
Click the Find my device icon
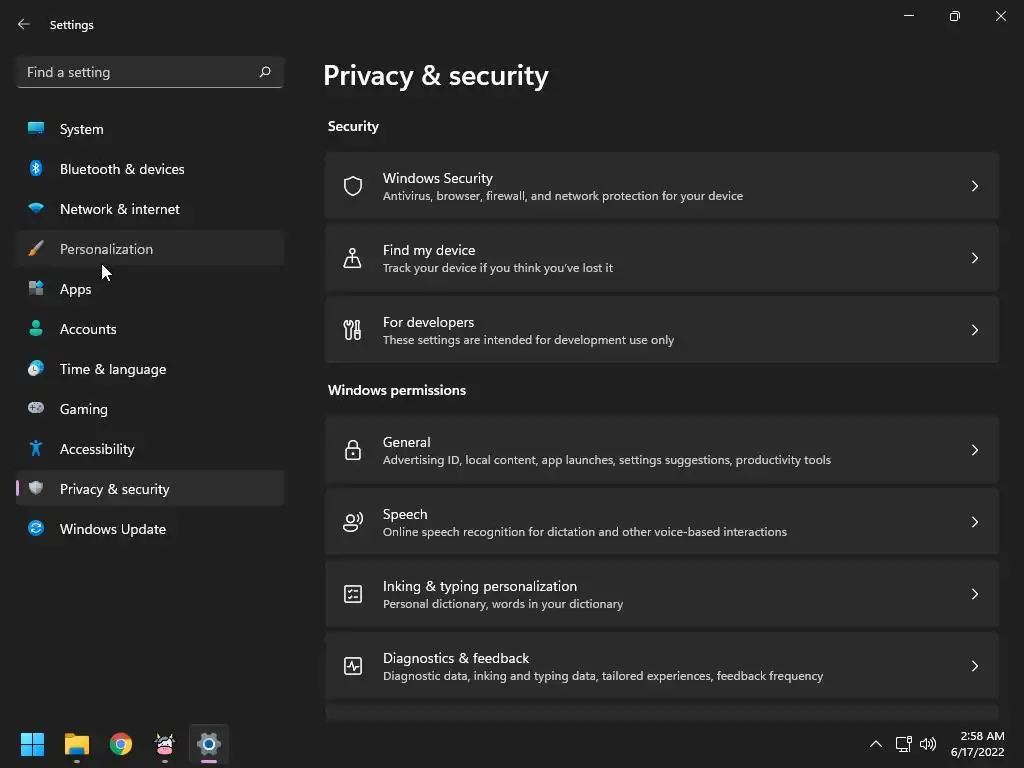click(353, 258)
